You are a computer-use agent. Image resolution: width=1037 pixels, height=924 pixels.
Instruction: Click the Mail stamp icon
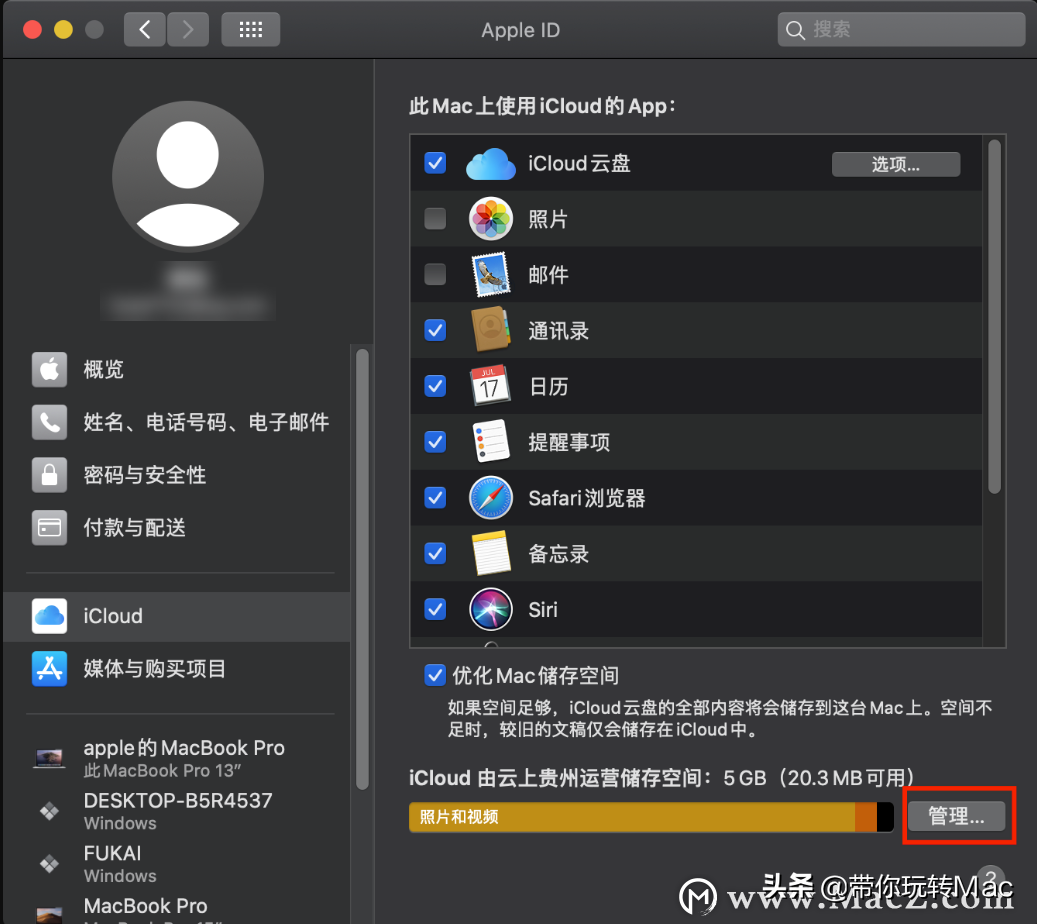(491, 274)
